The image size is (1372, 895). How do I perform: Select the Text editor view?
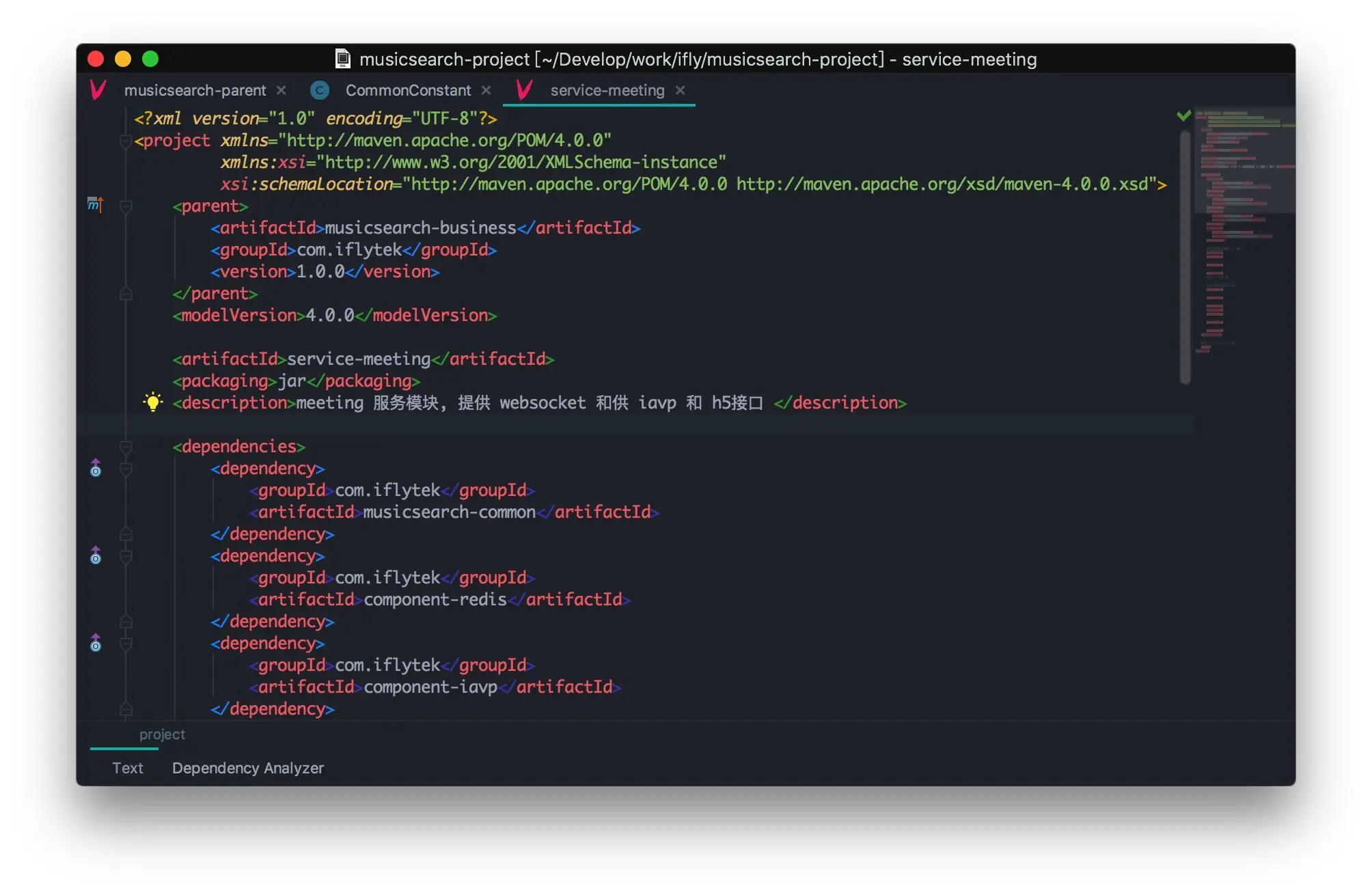(128, 768)
